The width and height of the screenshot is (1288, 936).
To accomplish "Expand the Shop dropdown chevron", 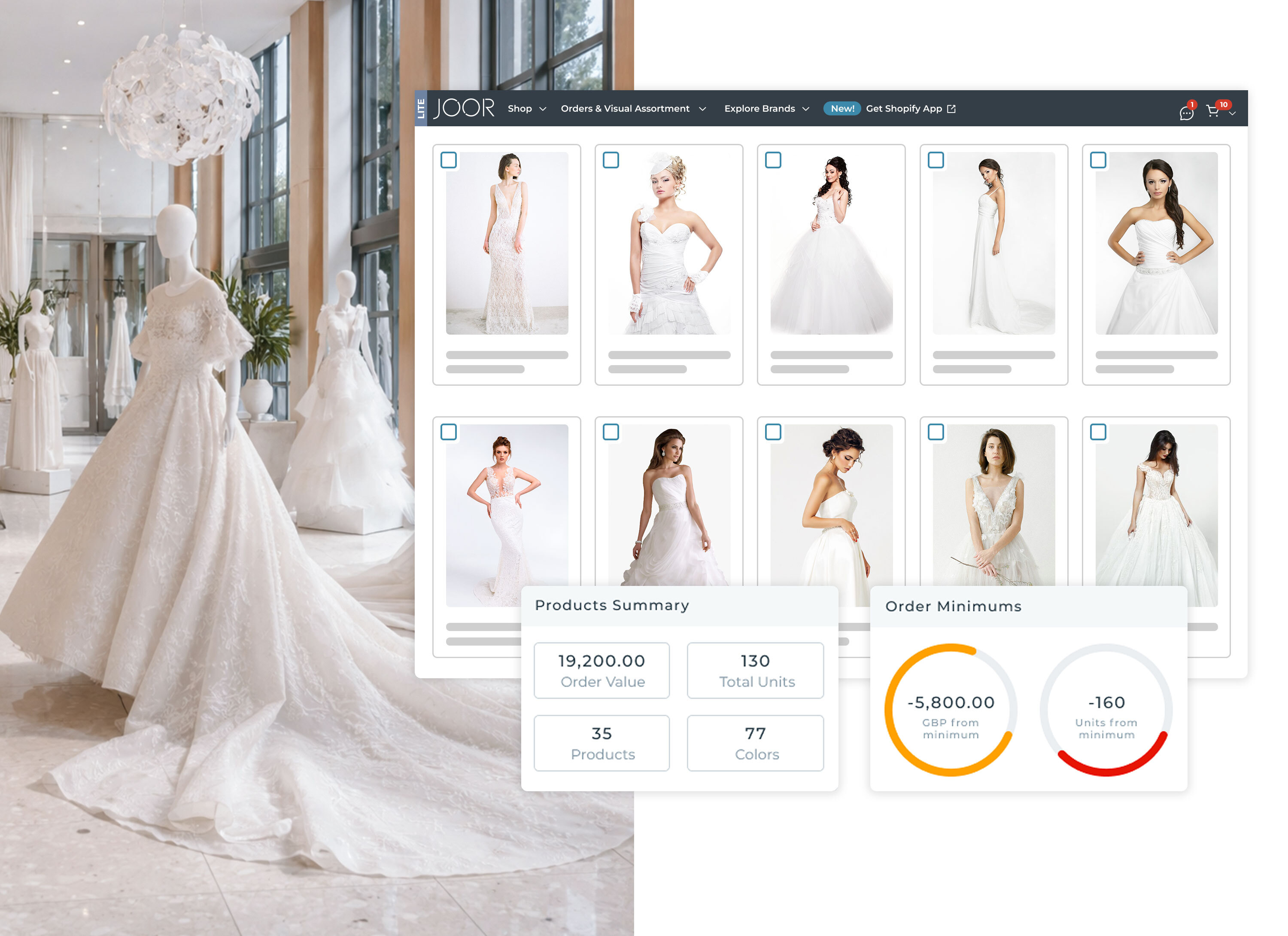I will point(543,109).
